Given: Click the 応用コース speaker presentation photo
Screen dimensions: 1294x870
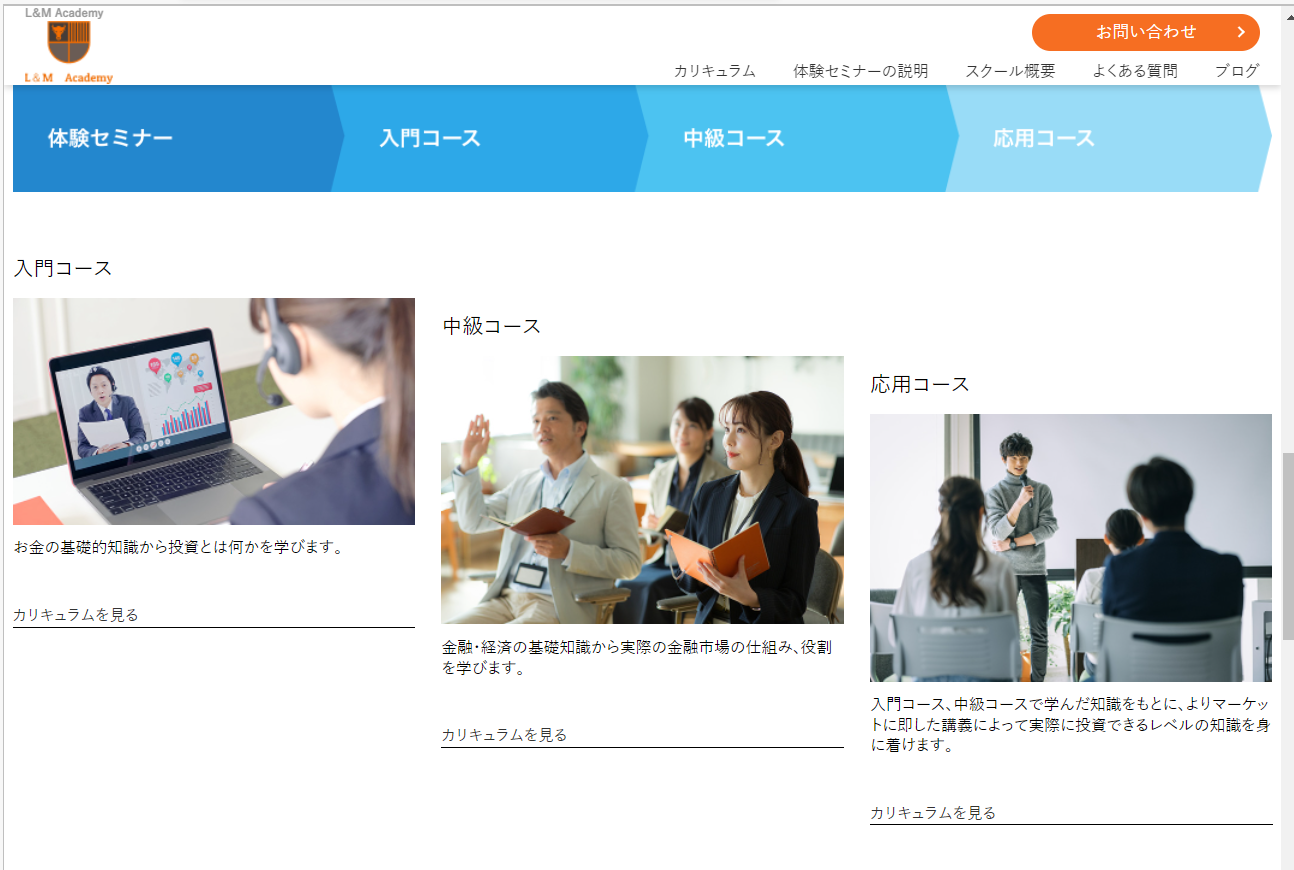Looking at the screenshot, I should tap(1070, 547).
